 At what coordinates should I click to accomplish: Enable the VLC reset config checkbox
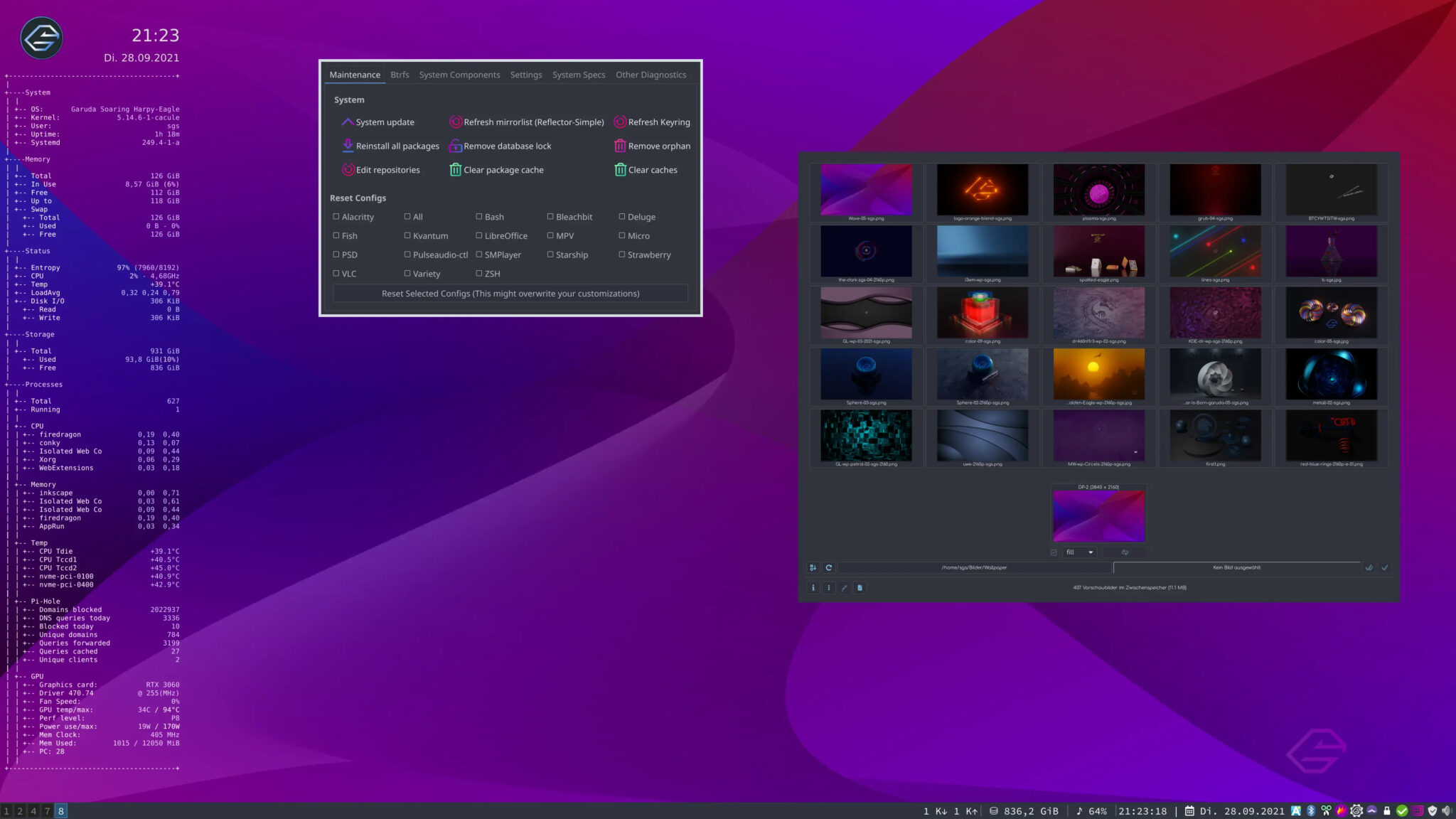(336, 273)
